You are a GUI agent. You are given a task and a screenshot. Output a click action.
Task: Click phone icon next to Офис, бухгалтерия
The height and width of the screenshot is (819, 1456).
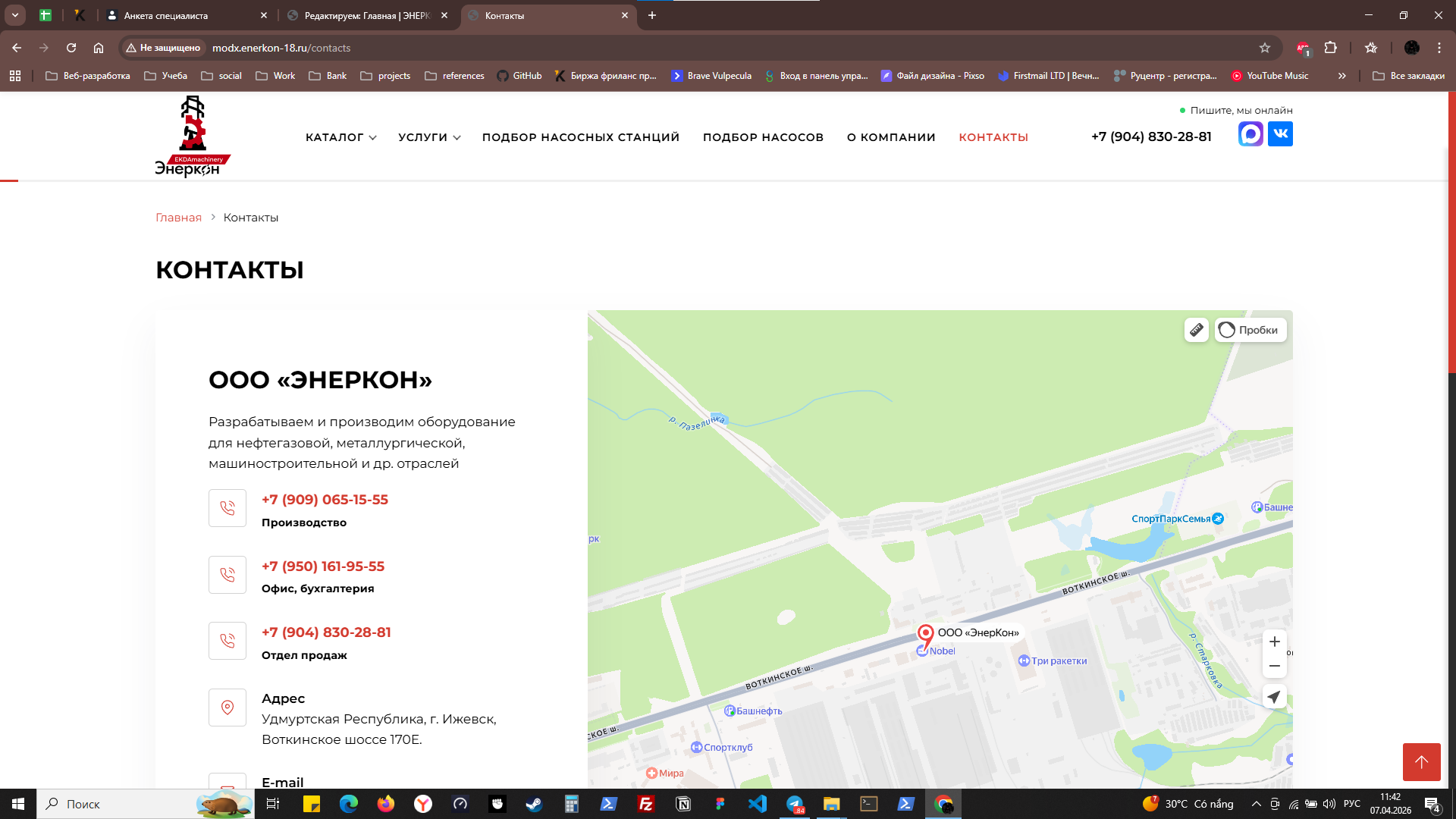point(227,575)
